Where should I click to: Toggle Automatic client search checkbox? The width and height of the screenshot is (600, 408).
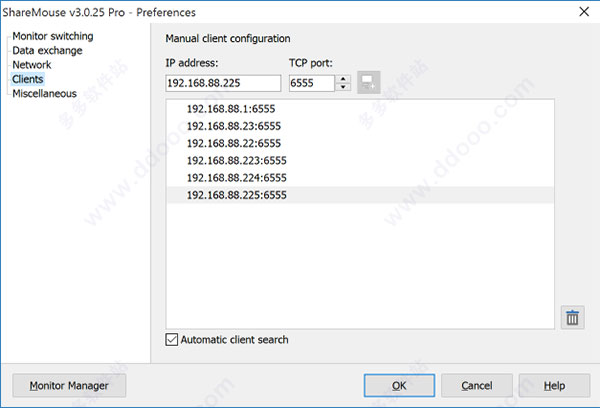pyautogui.click(x=172, y=339)
